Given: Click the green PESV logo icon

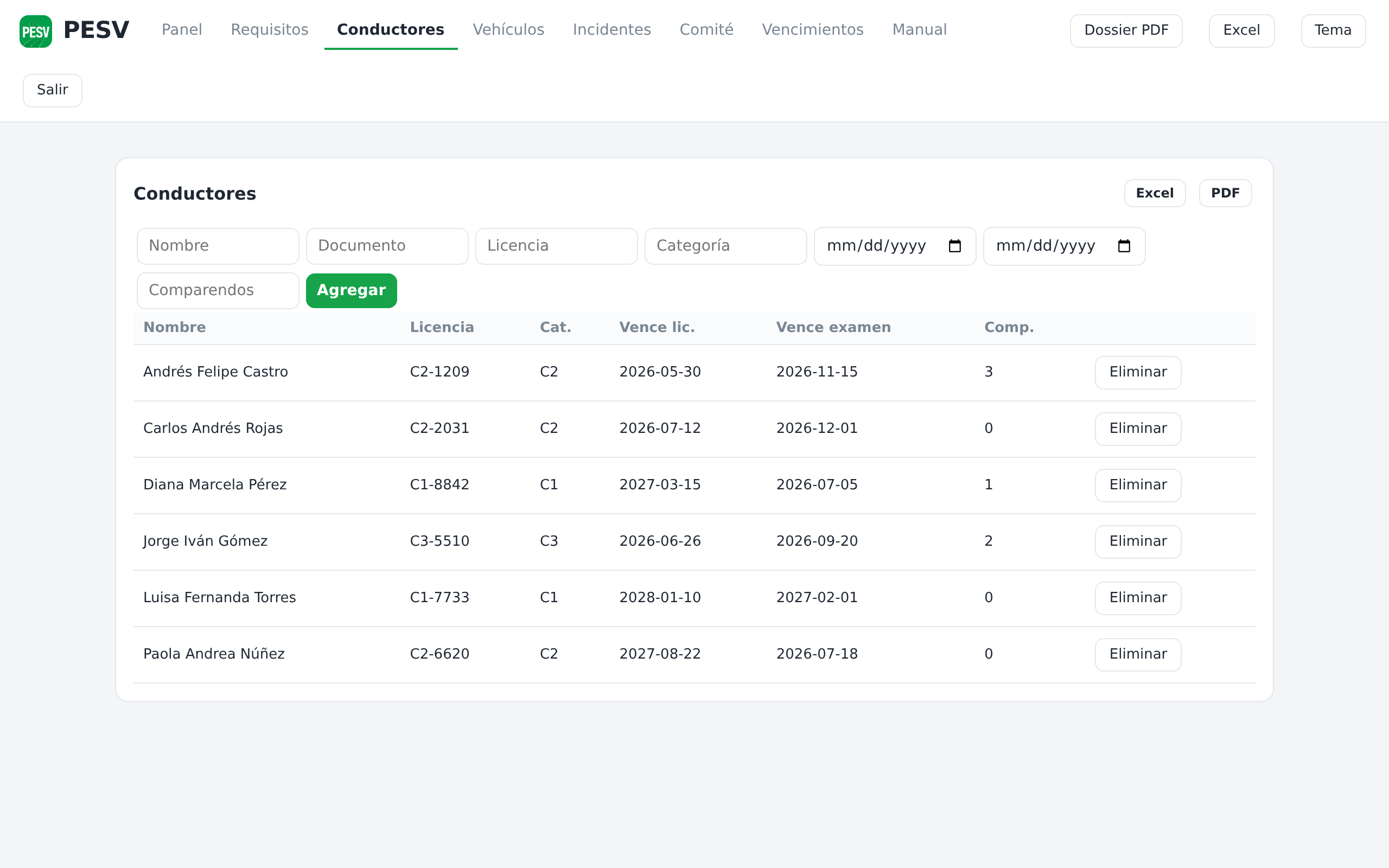Looking at the screenshot, I should click(x=36, y=31).
